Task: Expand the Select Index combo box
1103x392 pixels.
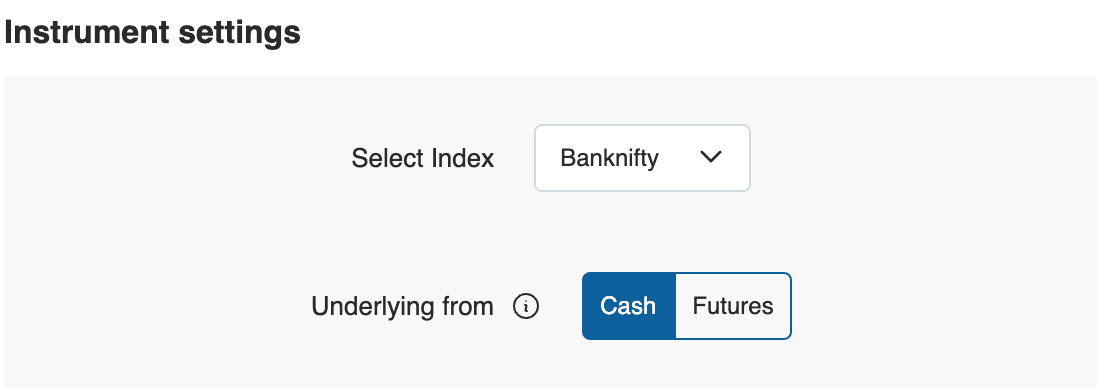Action: pyautogui.click(x=642, y=158)
